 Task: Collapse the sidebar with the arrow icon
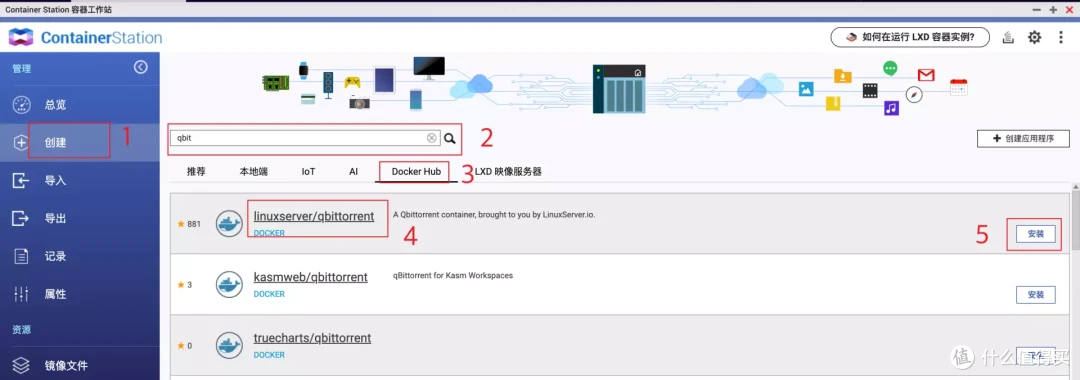141,67
